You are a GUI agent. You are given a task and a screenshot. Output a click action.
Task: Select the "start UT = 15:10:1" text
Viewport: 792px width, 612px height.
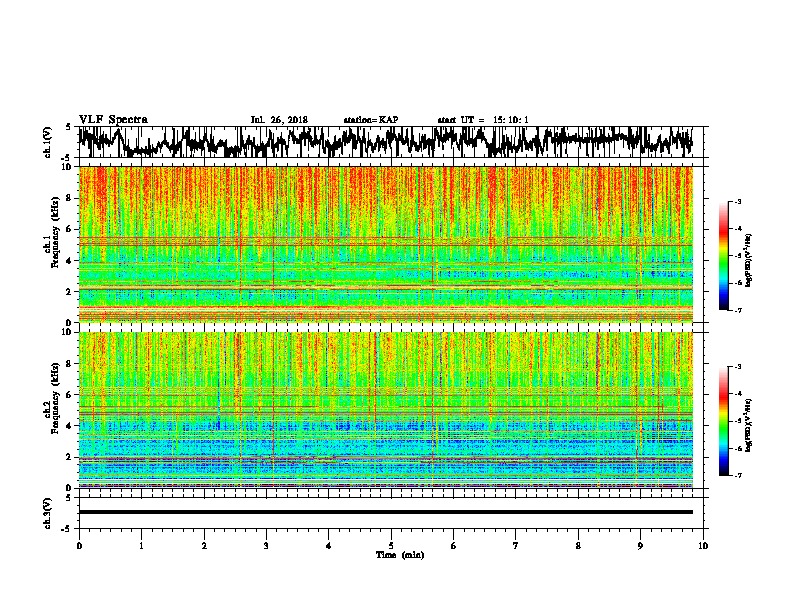tap(483, 120)
